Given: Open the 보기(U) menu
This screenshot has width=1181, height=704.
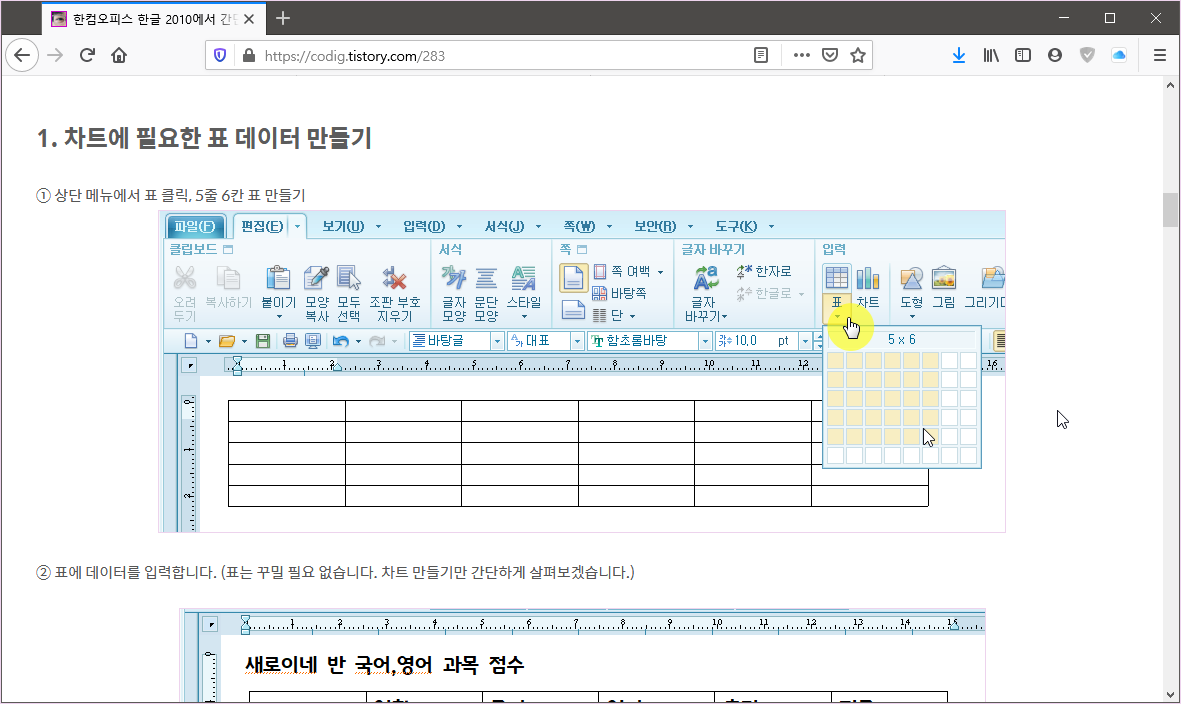Looking at the screenshot, I should pos(343,226).
